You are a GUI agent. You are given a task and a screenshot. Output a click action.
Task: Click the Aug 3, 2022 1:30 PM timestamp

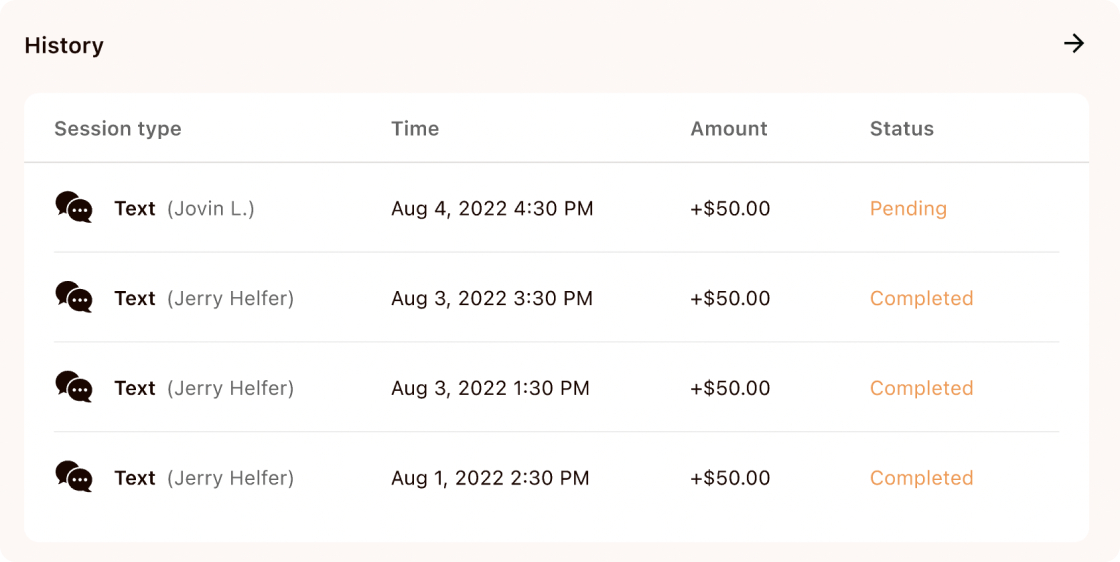tap(490, 389)
